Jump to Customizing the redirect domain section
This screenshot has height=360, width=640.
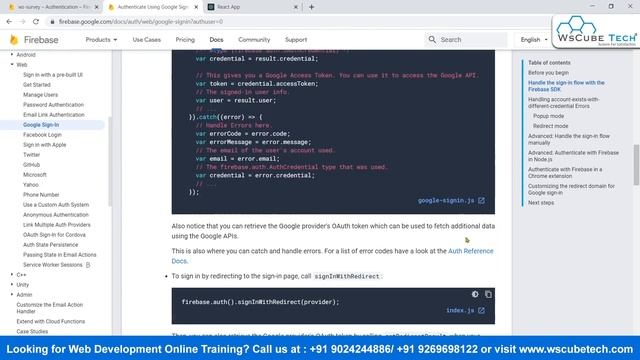[x=571, y=189]
